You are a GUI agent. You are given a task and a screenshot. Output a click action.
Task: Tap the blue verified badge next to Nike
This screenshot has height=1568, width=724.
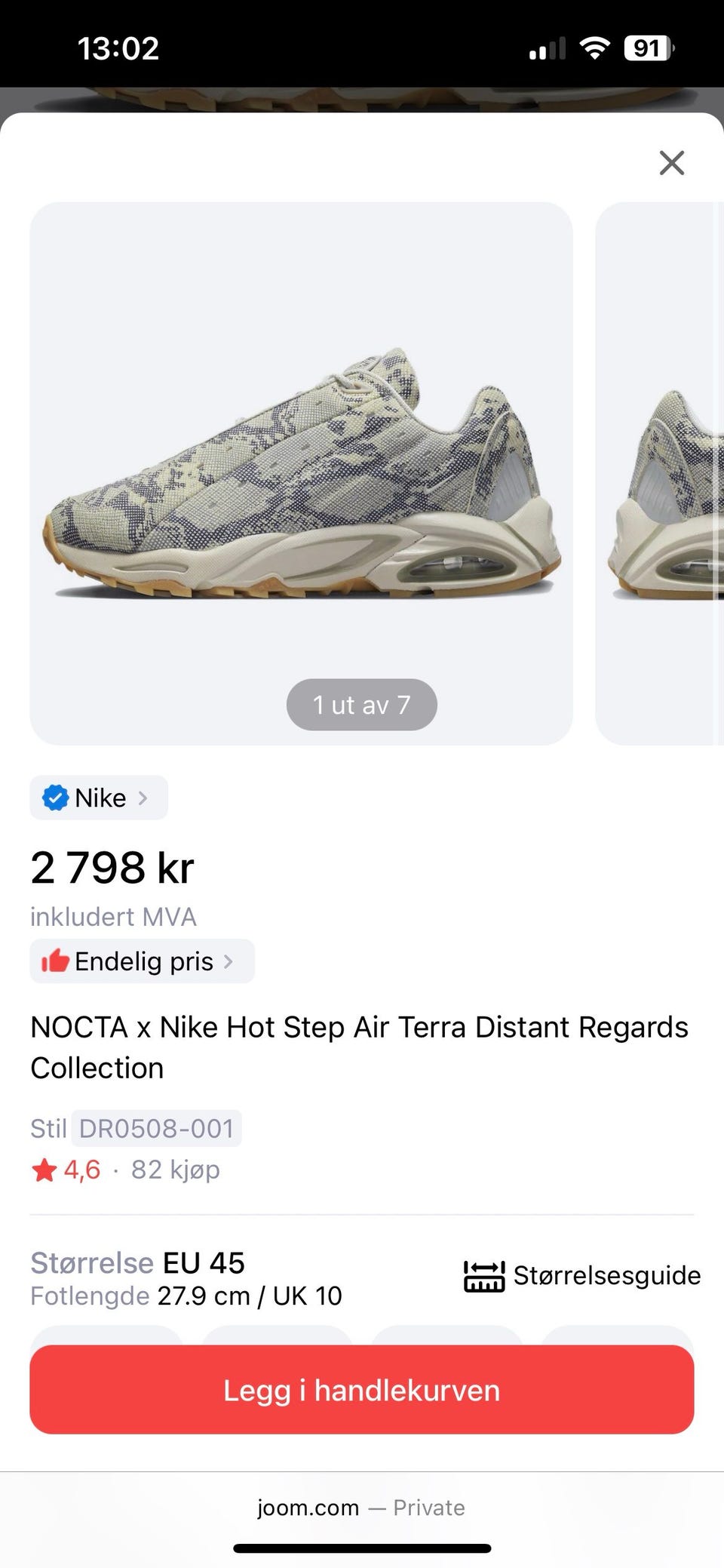coord(55,798)
